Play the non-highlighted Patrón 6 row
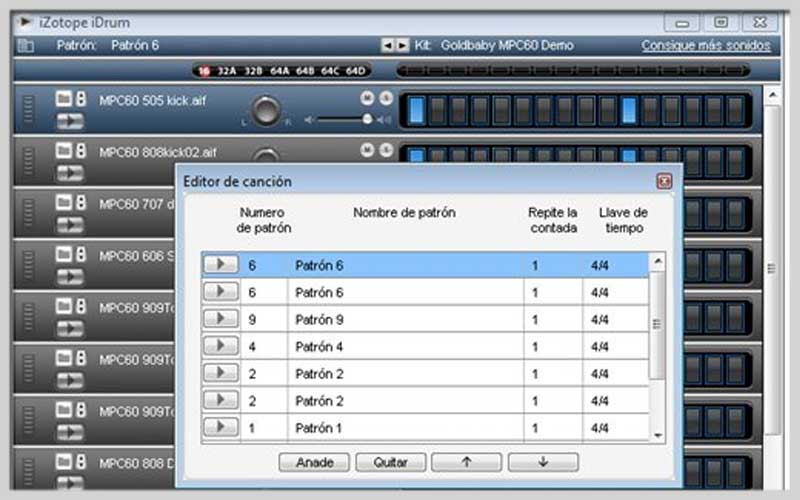 tap(220, 291)
